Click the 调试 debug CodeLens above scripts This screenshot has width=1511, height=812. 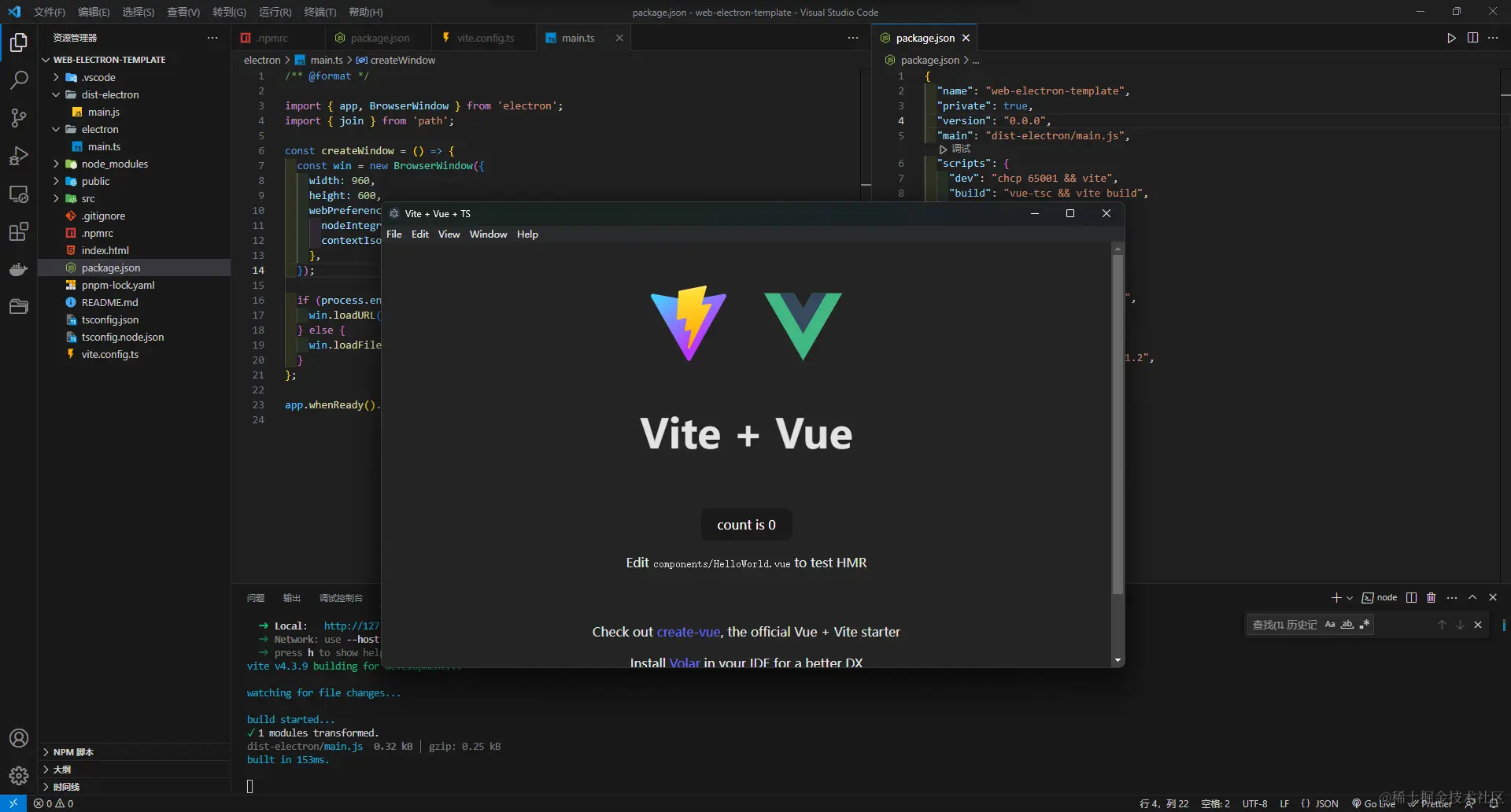955,149
